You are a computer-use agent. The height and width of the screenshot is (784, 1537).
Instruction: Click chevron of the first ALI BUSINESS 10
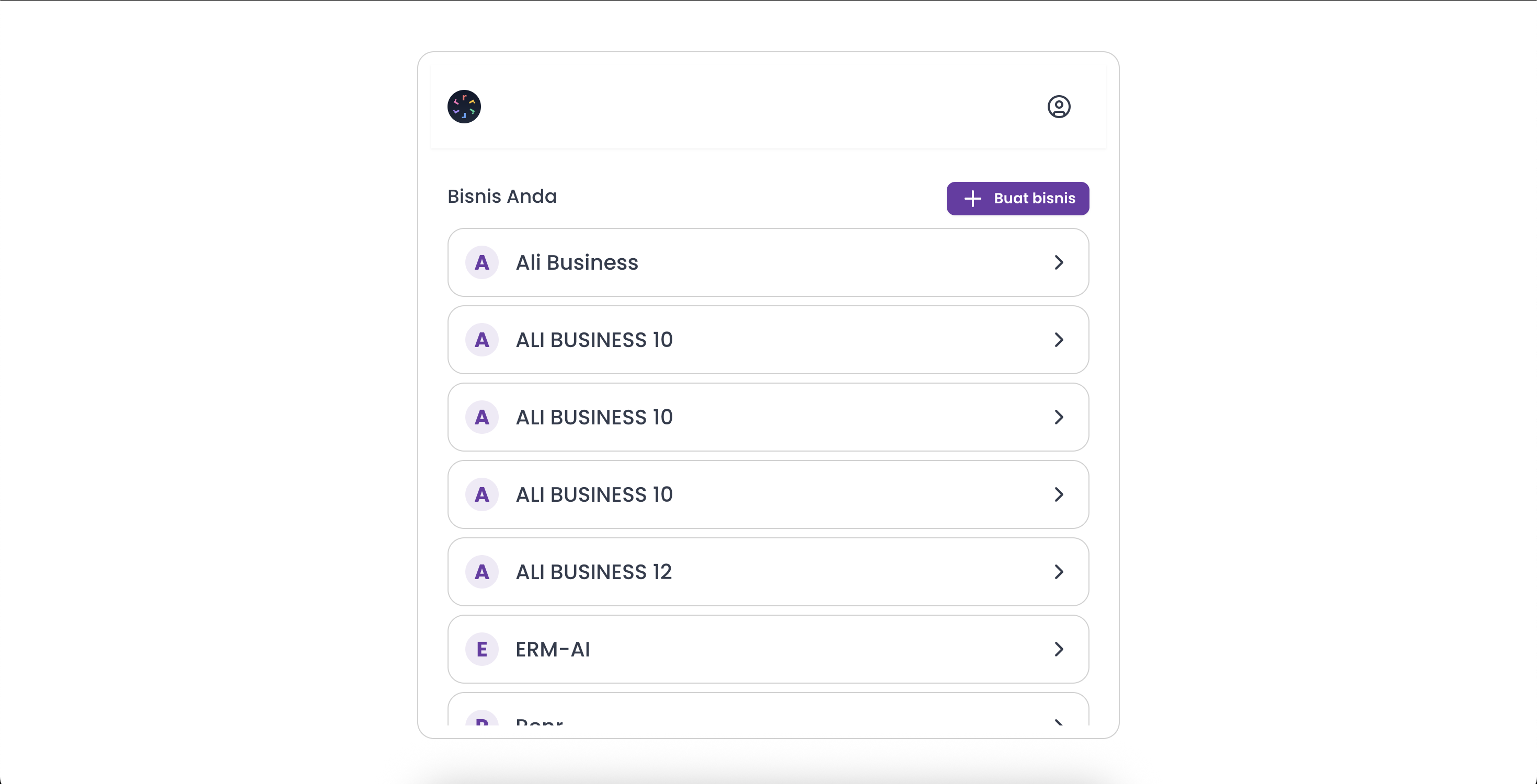(x=1059, y=340)
